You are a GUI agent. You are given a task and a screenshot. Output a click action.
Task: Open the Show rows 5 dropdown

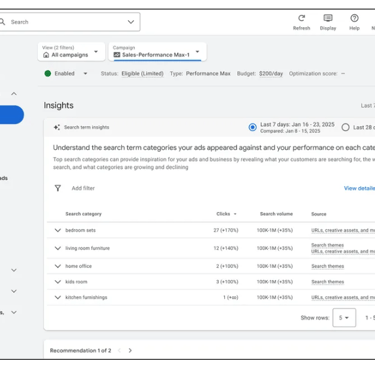tap(344, 318)
